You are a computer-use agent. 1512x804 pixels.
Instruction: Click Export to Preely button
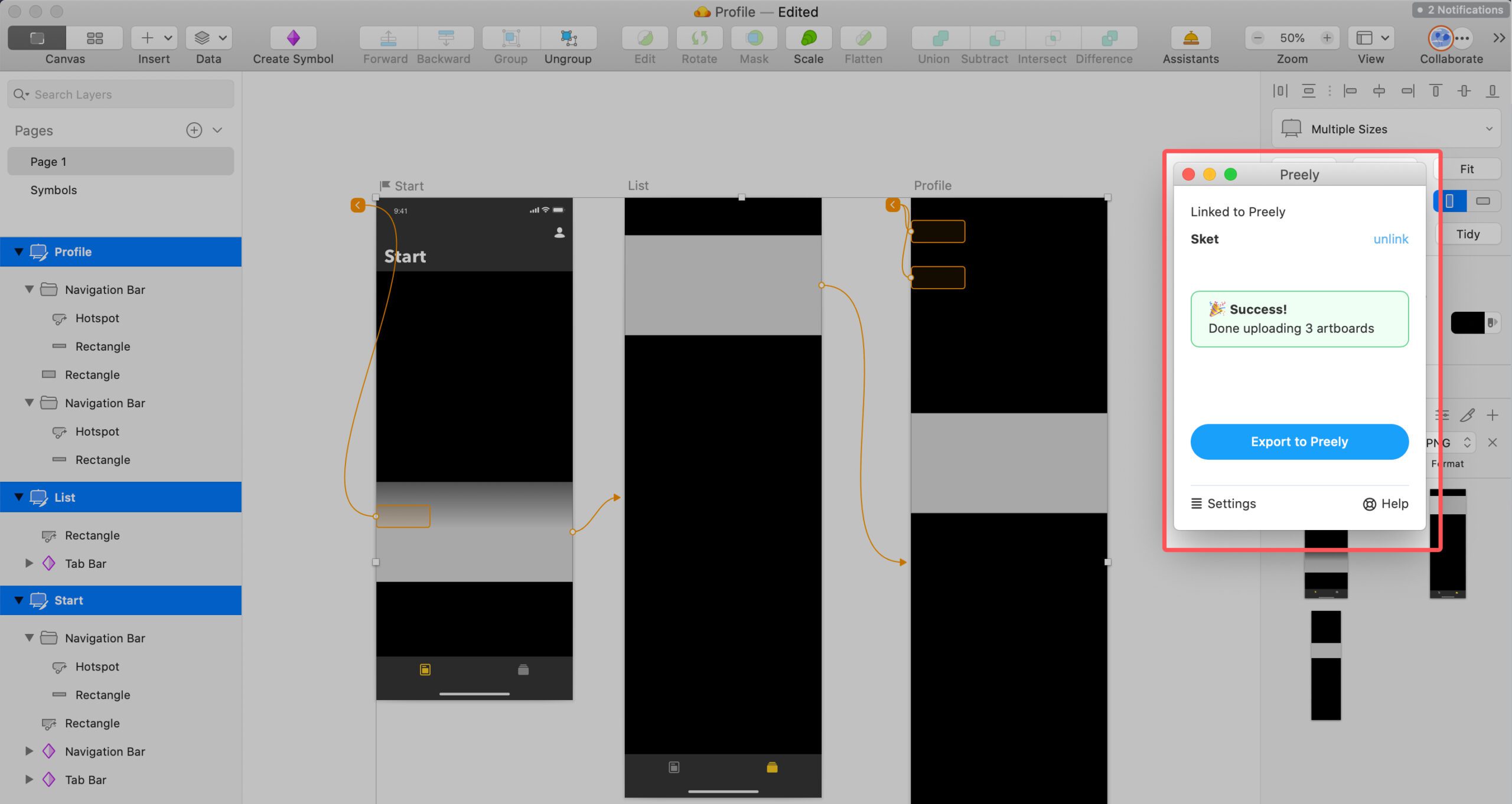coord(1299,441)
